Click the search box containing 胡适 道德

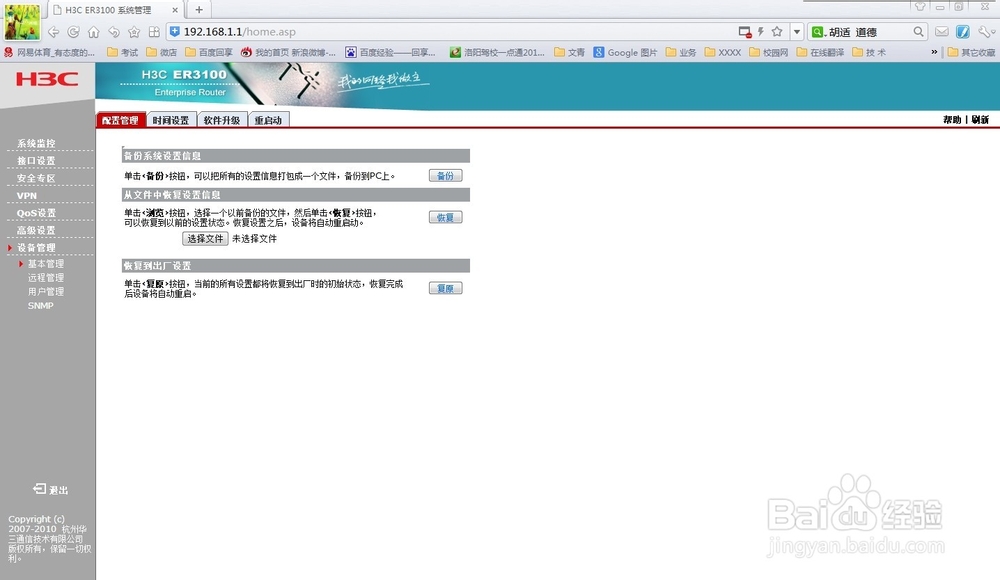click(869, 32)
